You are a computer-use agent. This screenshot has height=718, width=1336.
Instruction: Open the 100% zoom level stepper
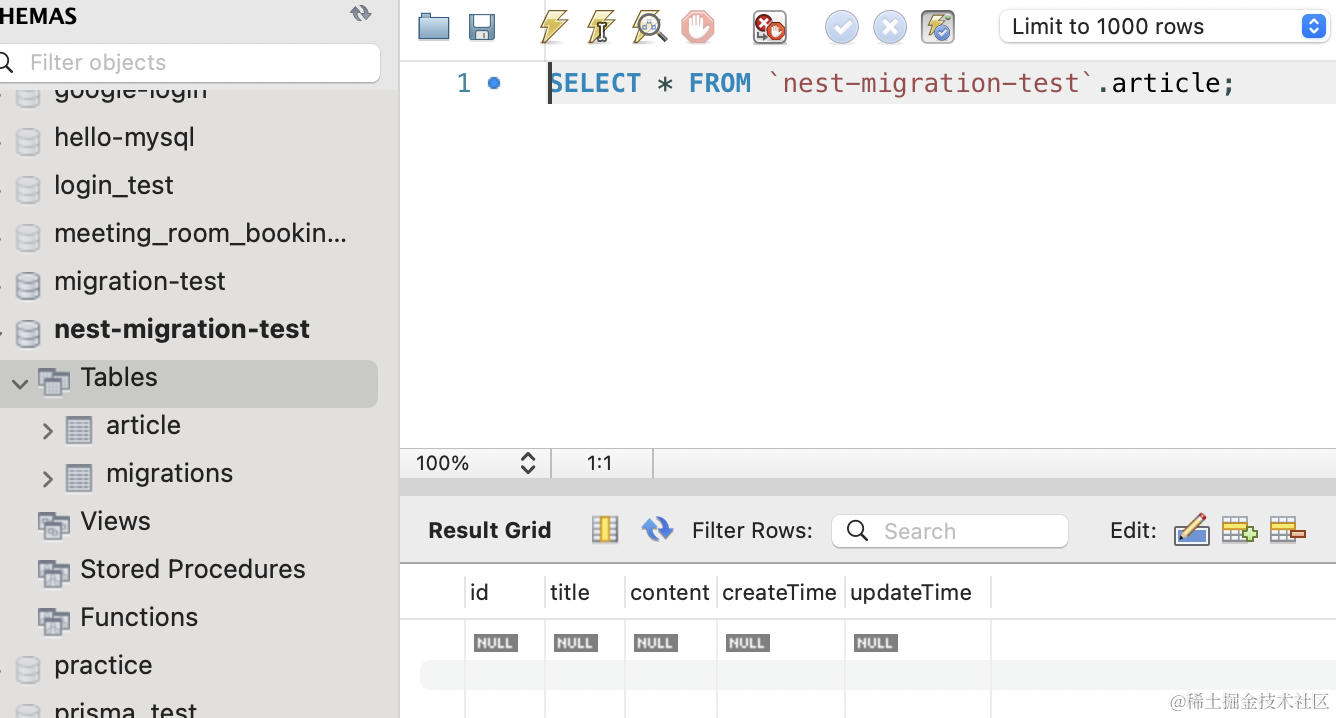(528, 463)
